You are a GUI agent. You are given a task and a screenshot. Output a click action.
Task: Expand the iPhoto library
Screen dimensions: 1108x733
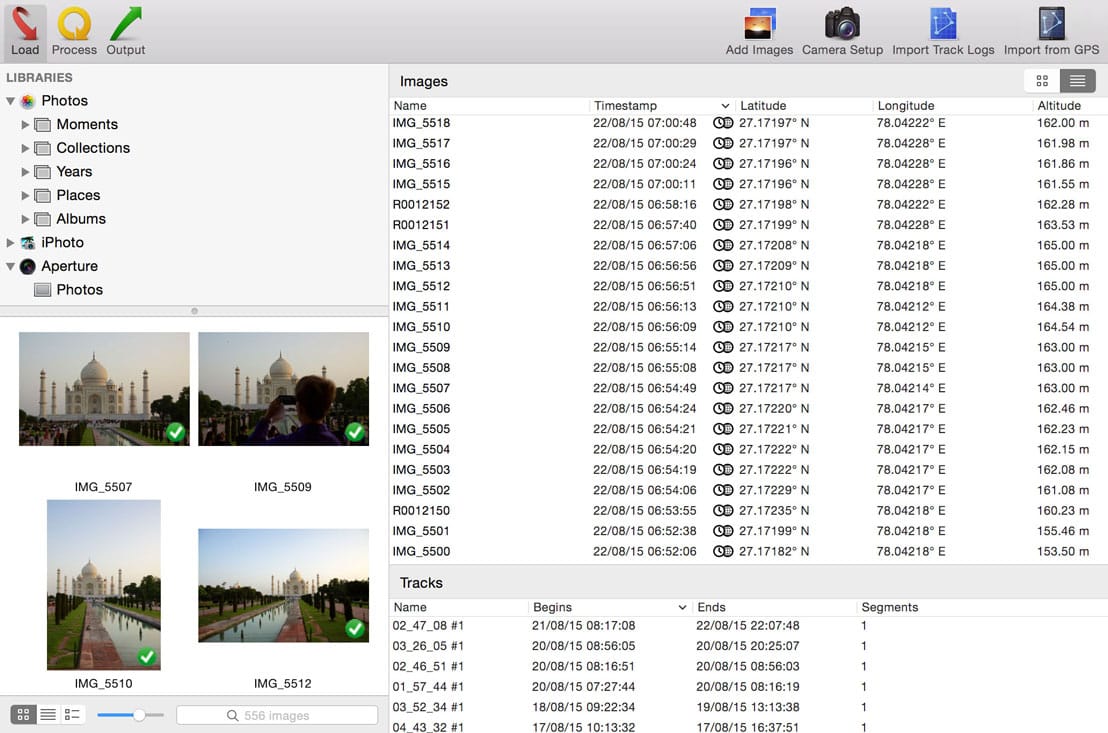click(11, 243)
